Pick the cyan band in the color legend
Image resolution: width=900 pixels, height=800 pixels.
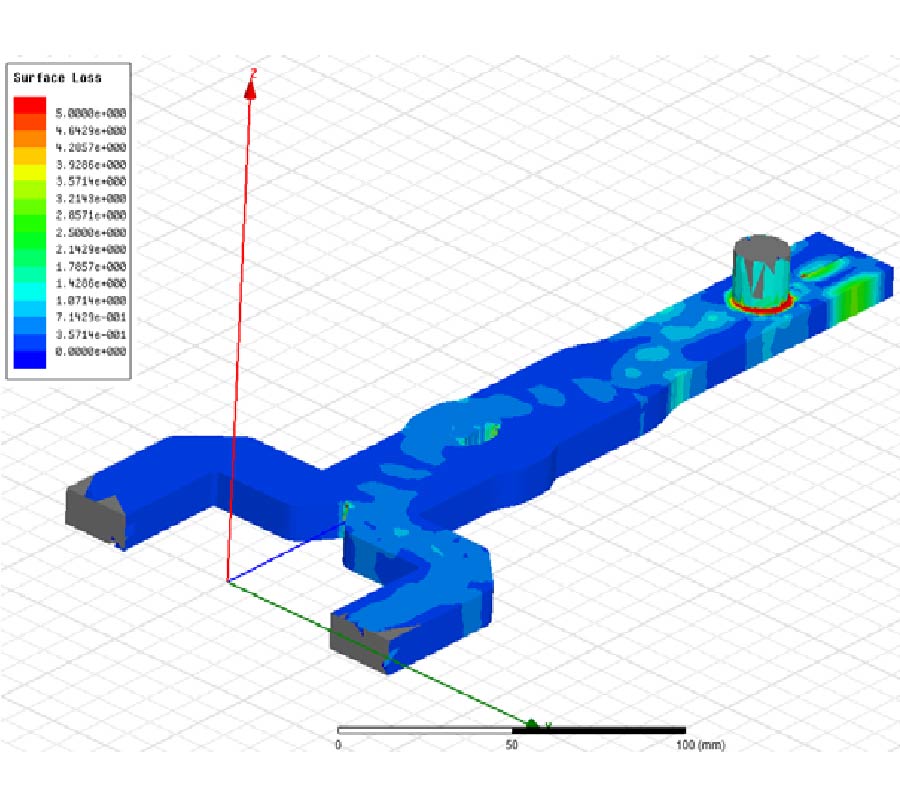coord(30,291)
